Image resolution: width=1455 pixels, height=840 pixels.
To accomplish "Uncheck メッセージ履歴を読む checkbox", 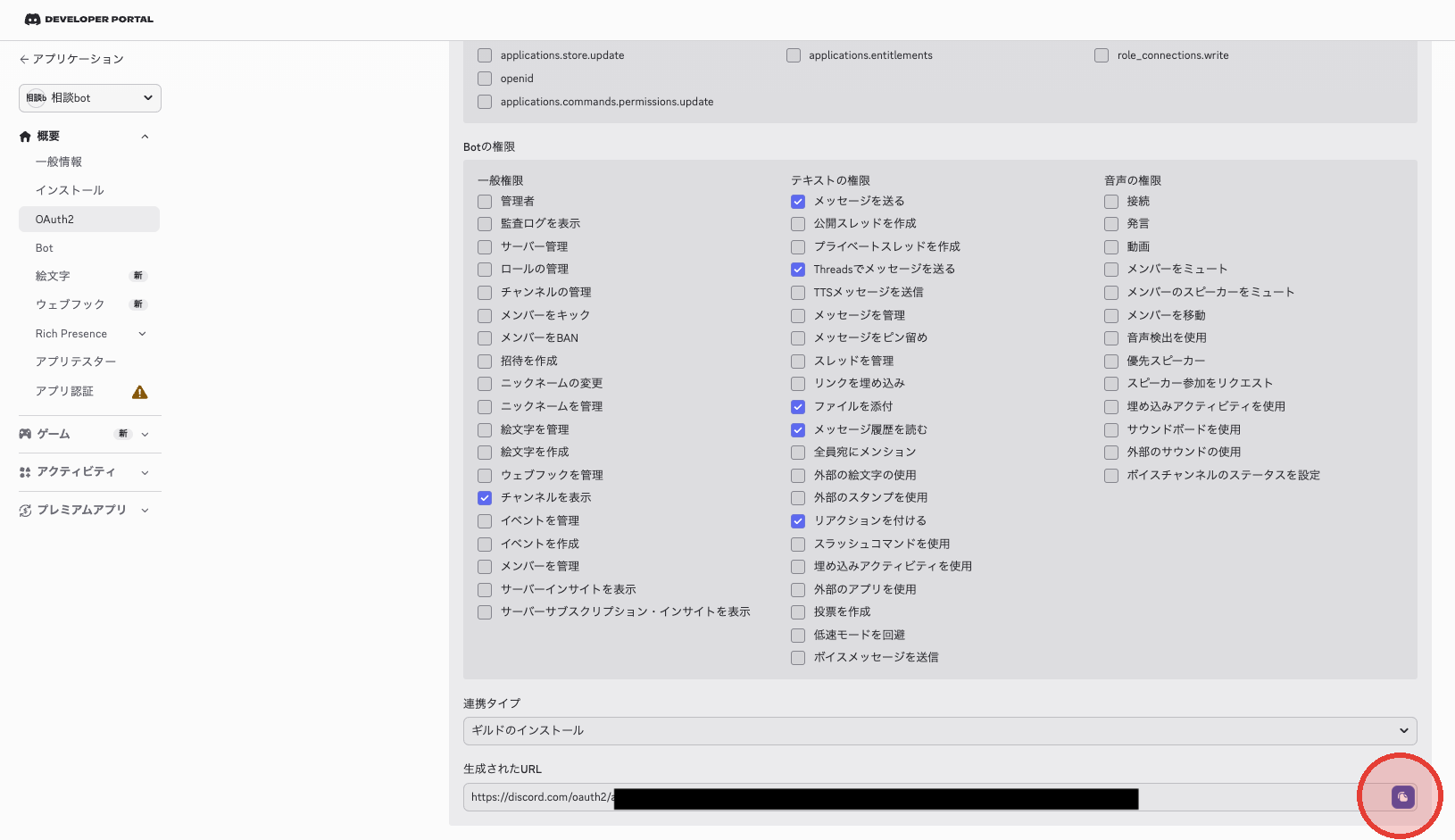I will (798, 430).
